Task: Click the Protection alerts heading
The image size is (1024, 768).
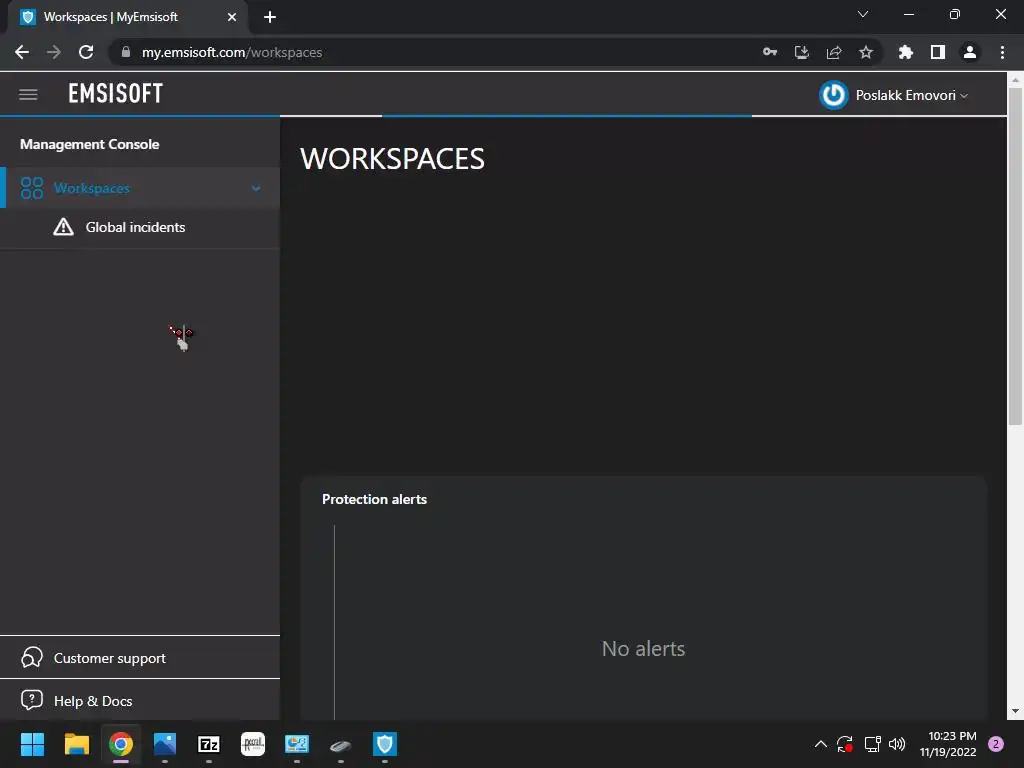Action: [x=374, y=499]
